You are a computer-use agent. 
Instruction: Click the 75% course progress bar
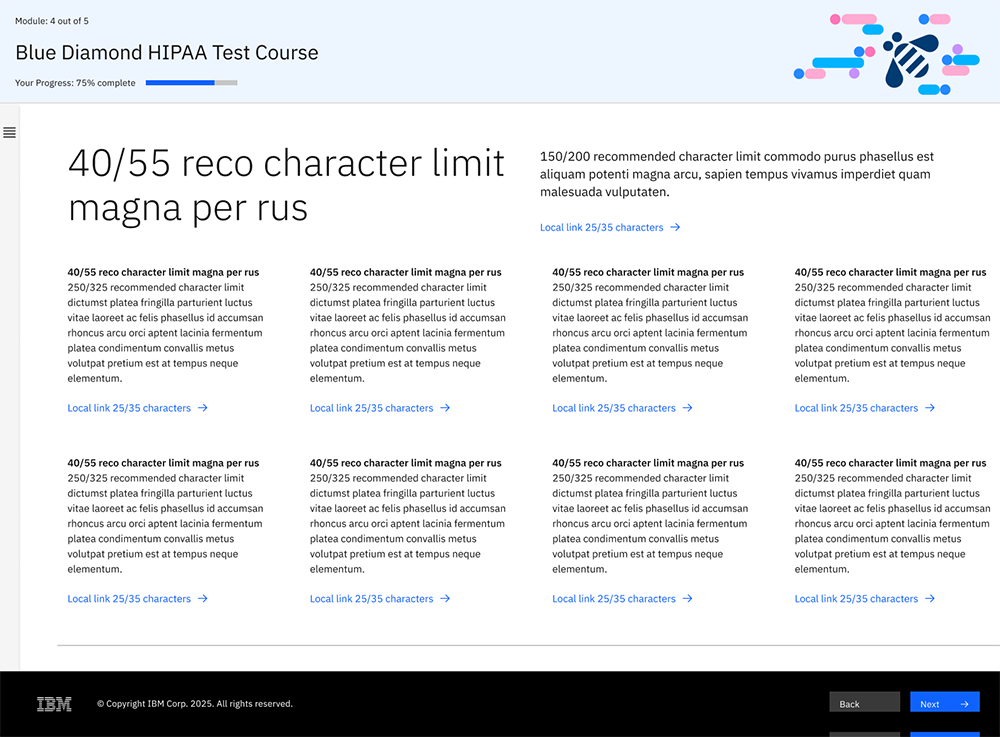[x=191, y=83]
